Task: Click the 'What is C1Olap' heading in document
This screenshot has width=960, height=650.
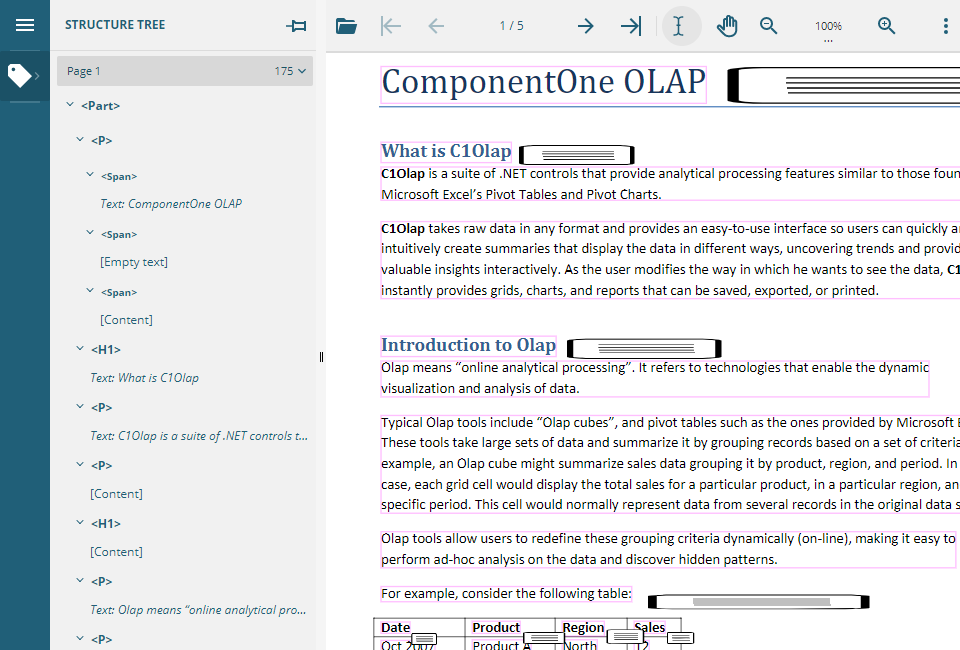Action: [446, 151]
